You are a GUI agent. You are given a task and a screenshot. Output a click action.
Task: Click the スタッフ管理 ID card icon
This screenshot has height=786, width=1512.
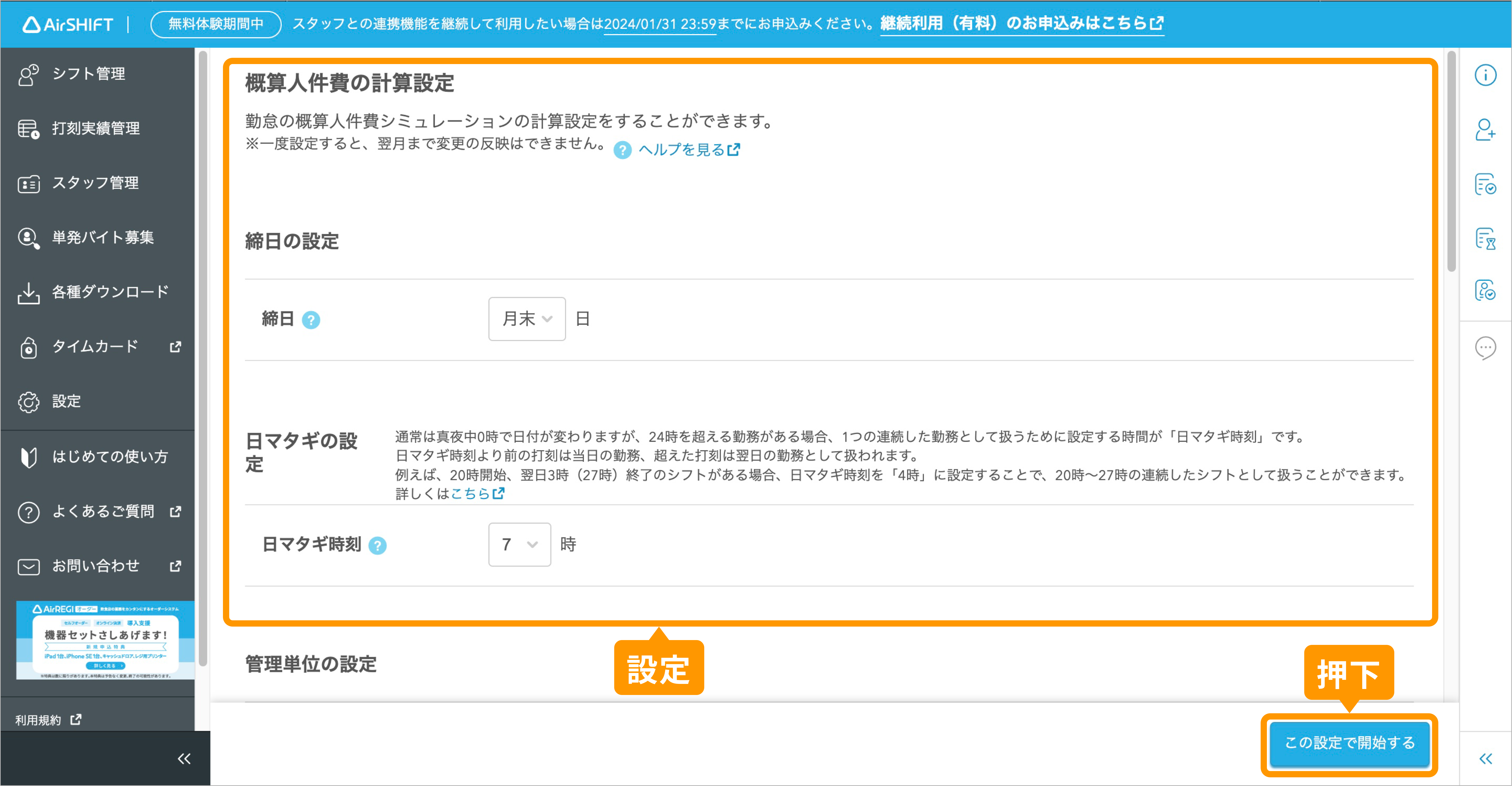tap(28, 184)
